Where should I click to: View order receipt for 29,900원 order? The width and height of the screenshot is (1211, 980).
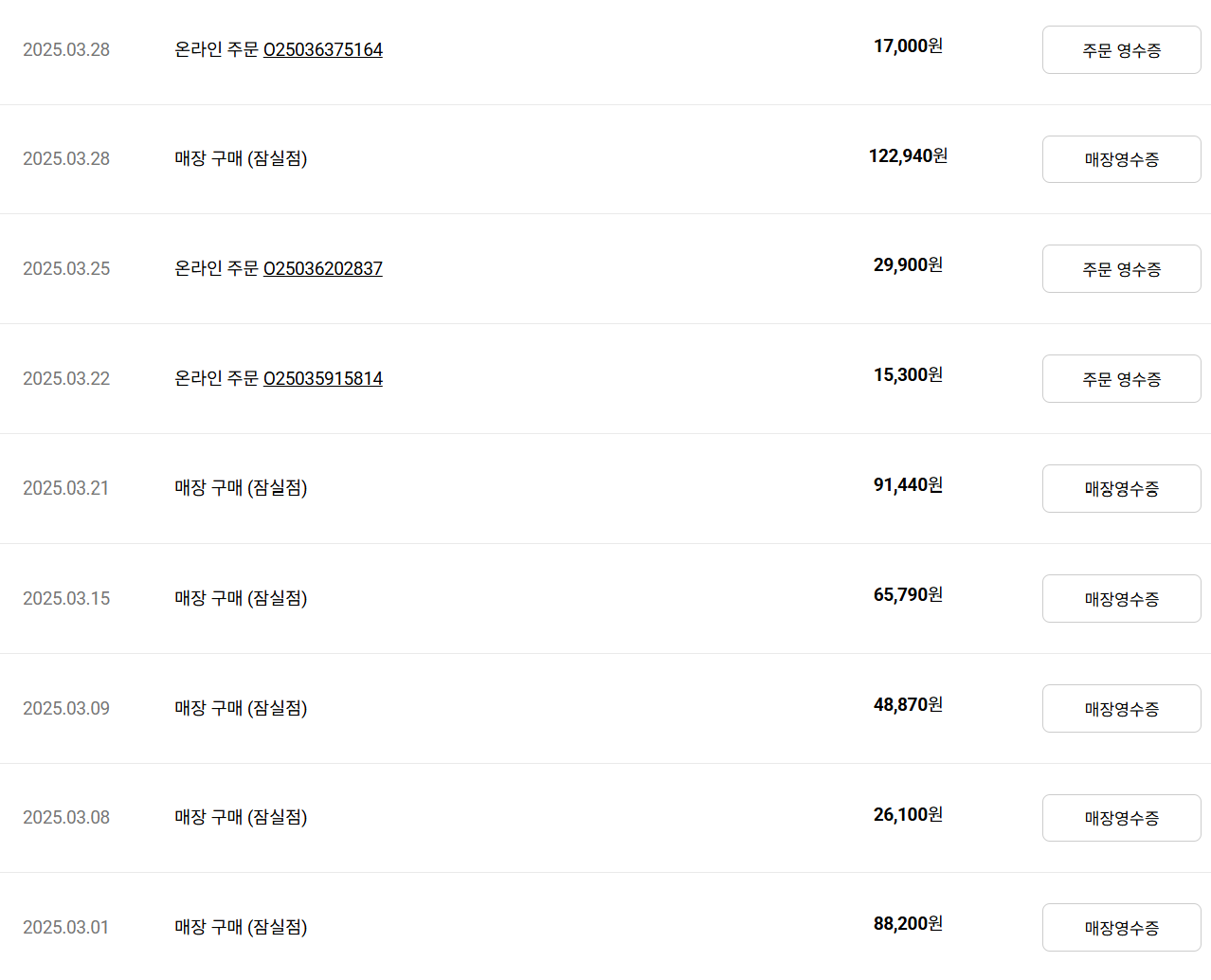click(x=1122, y=269)
